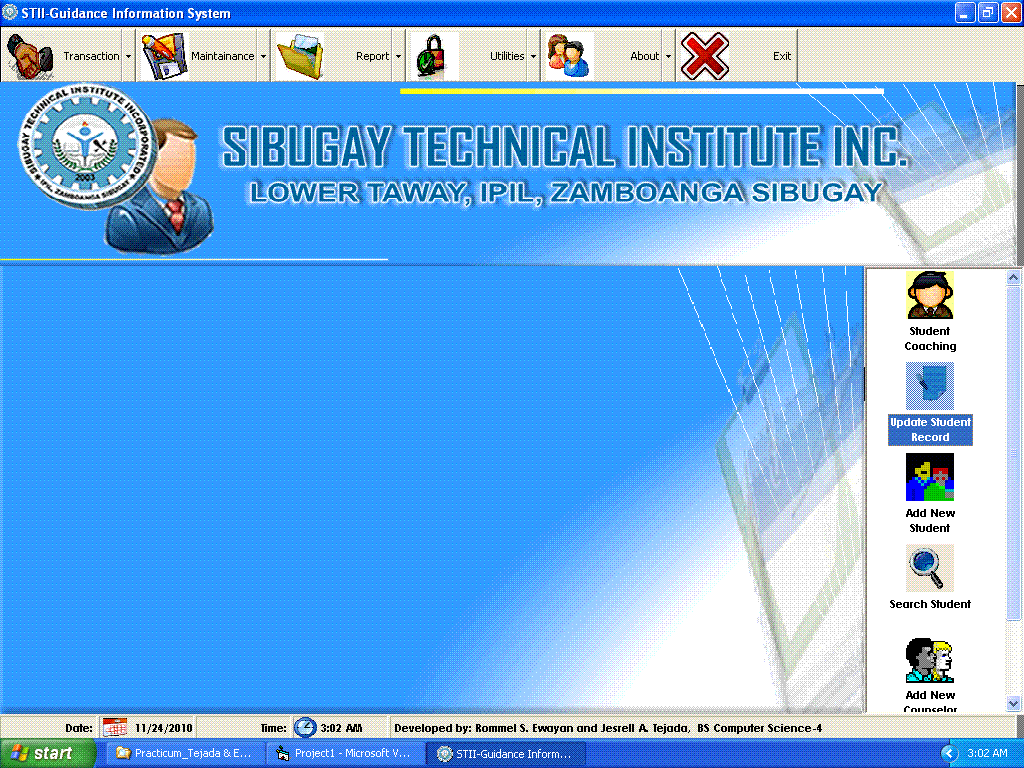Viewport: 1024px width, 768px height.
Task: Click the Student Coaching label
Action: point(930,338)
